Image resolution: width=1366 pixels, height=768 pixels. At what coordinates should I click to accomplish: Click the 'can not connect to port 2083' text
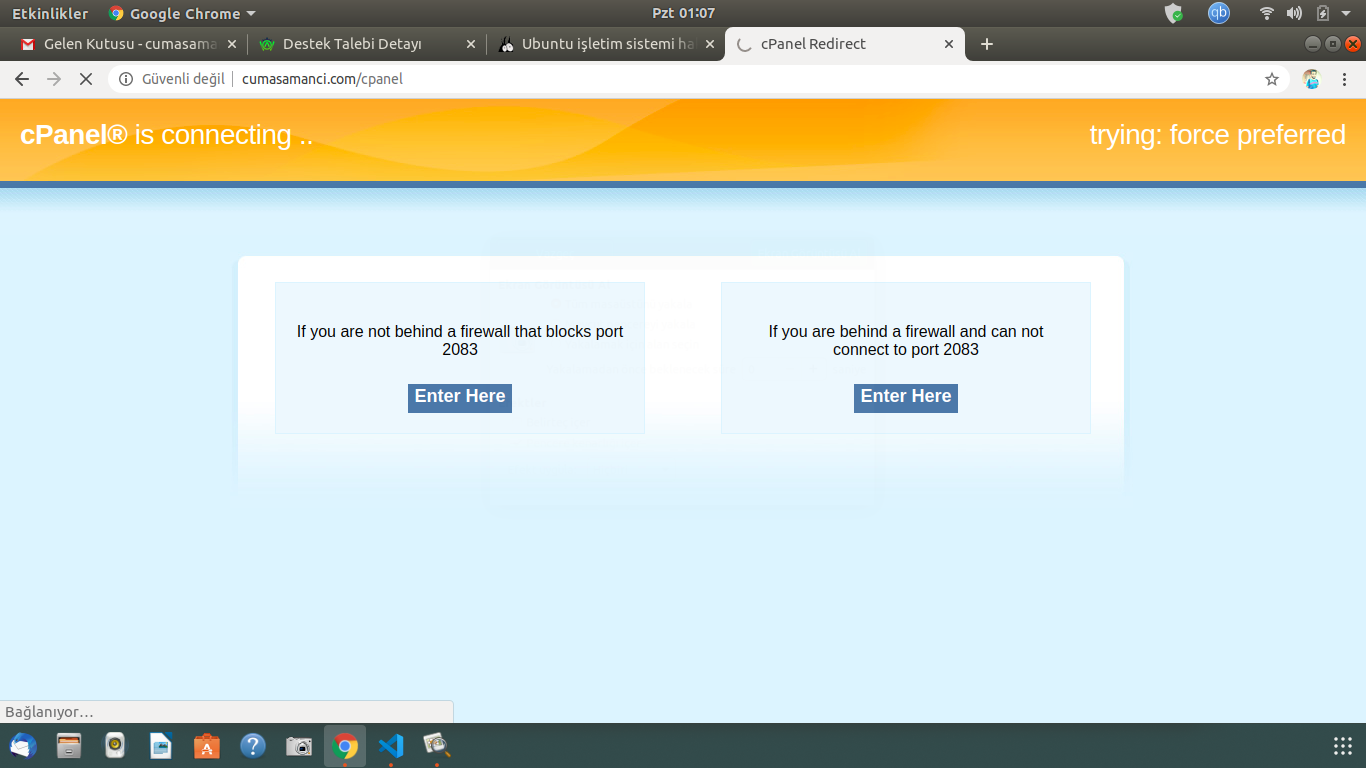point(906,340)
